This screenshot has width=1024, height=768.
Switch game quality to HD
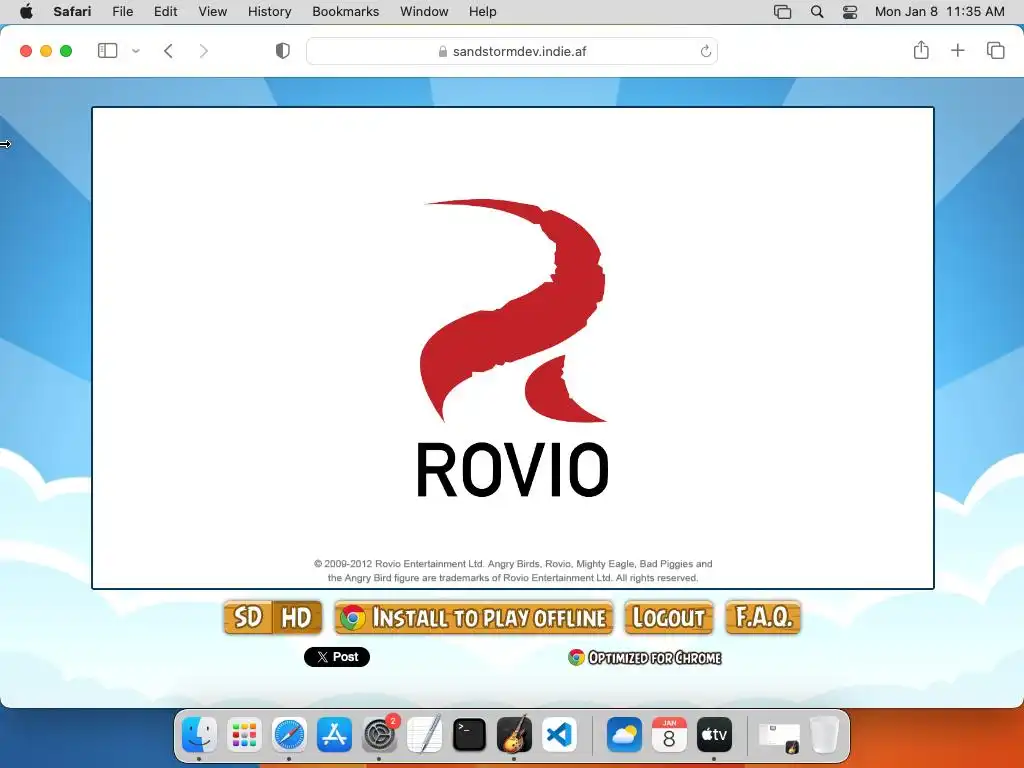[296, 617]
